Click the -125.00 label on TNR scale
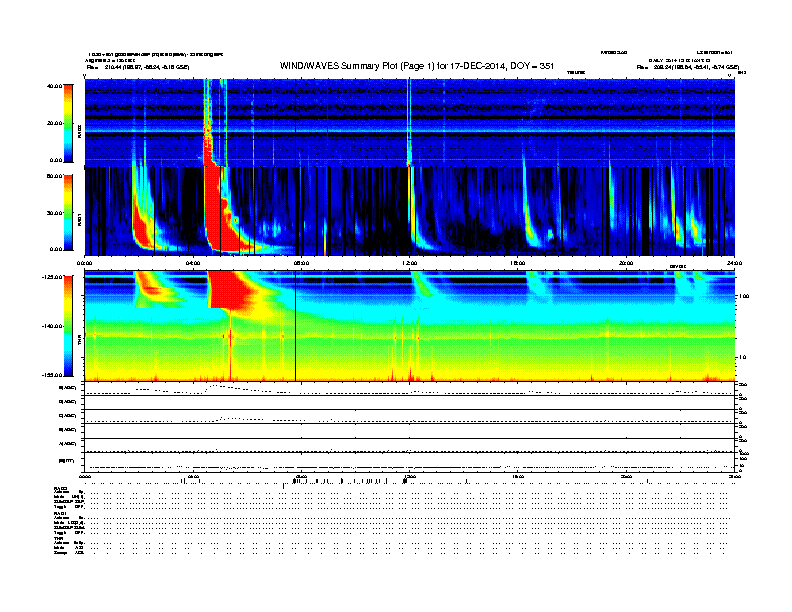Viewport: 792px width, 612px height. click(52, 277)
